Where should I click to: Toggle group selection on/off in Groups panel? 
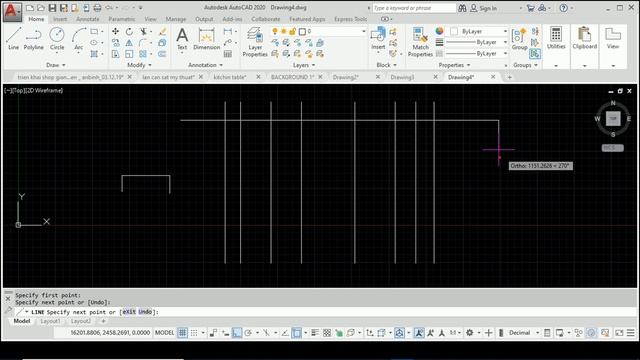535,54
